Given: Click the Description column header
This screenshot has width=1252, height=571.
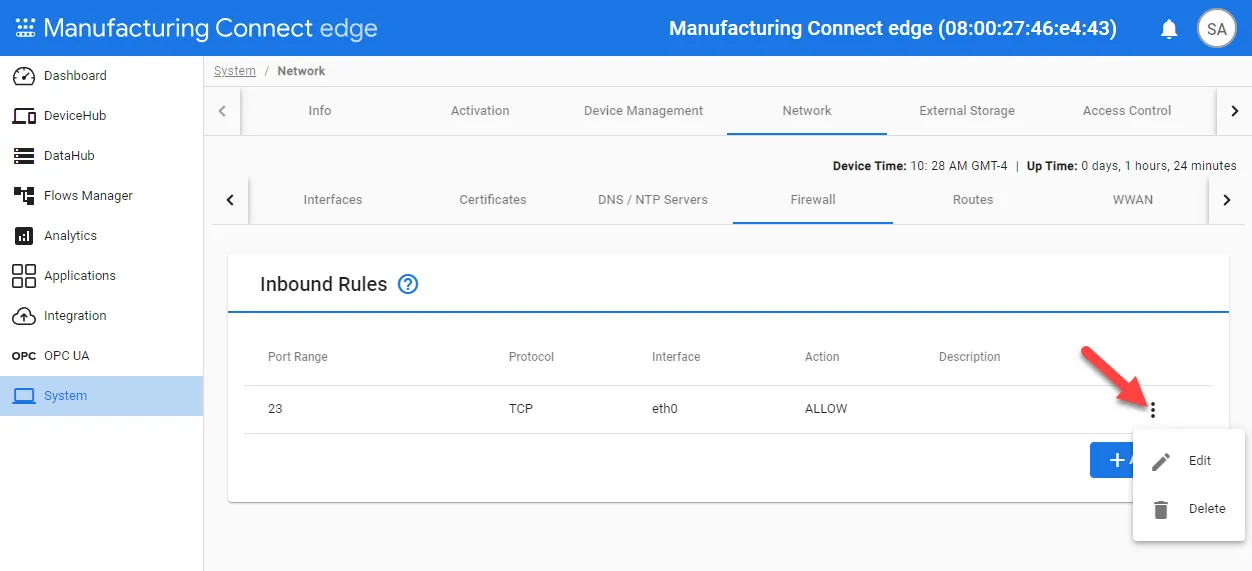Looking at the screenshot, I should pyautogui.click(x=970, y=357).
